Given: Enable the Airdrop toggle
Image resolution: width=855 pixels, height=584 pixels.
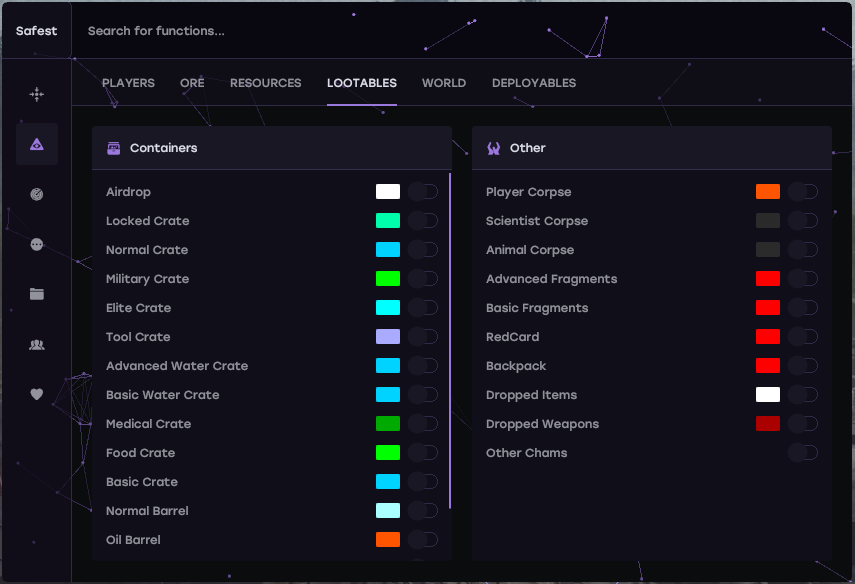Looking at the screenshot, I should 423,192.
